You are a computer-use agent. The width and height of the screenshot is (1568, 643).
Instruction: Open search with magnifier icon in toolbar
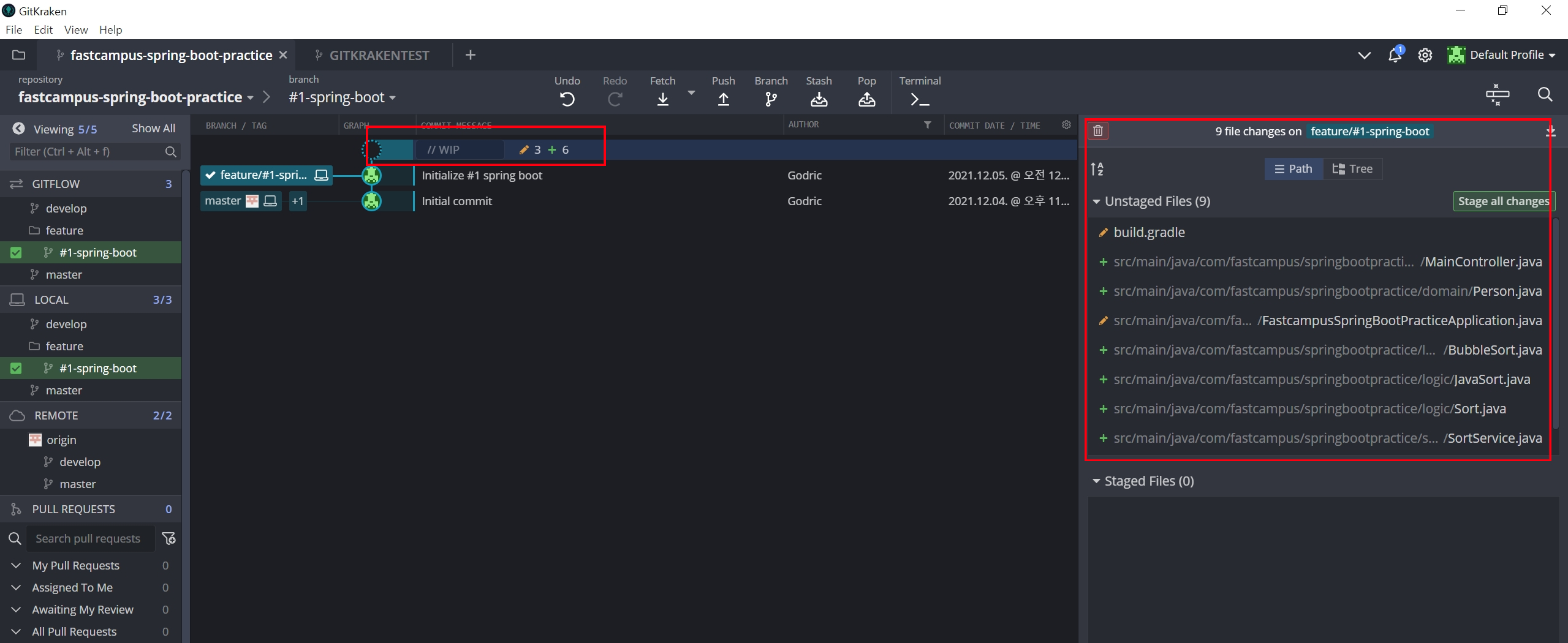pos(1545,94)
